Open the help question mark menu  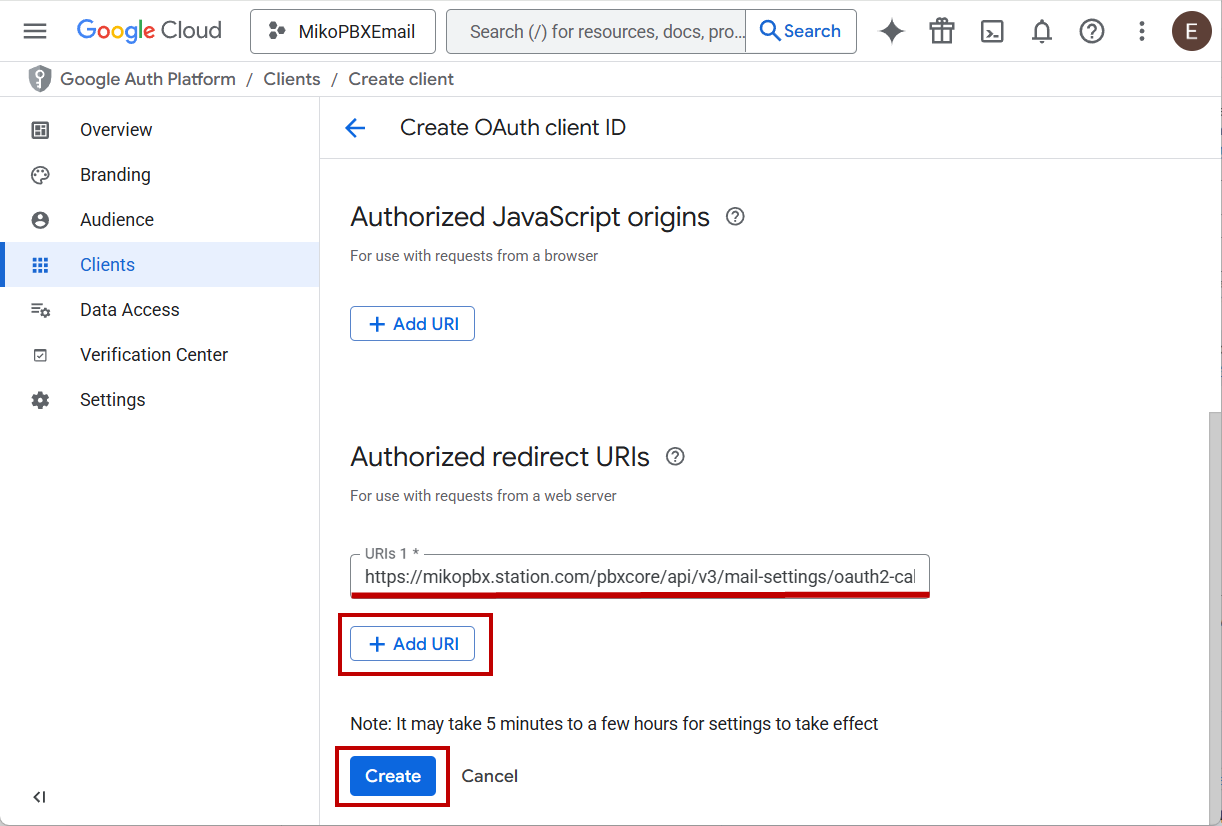pos(1092,31)
